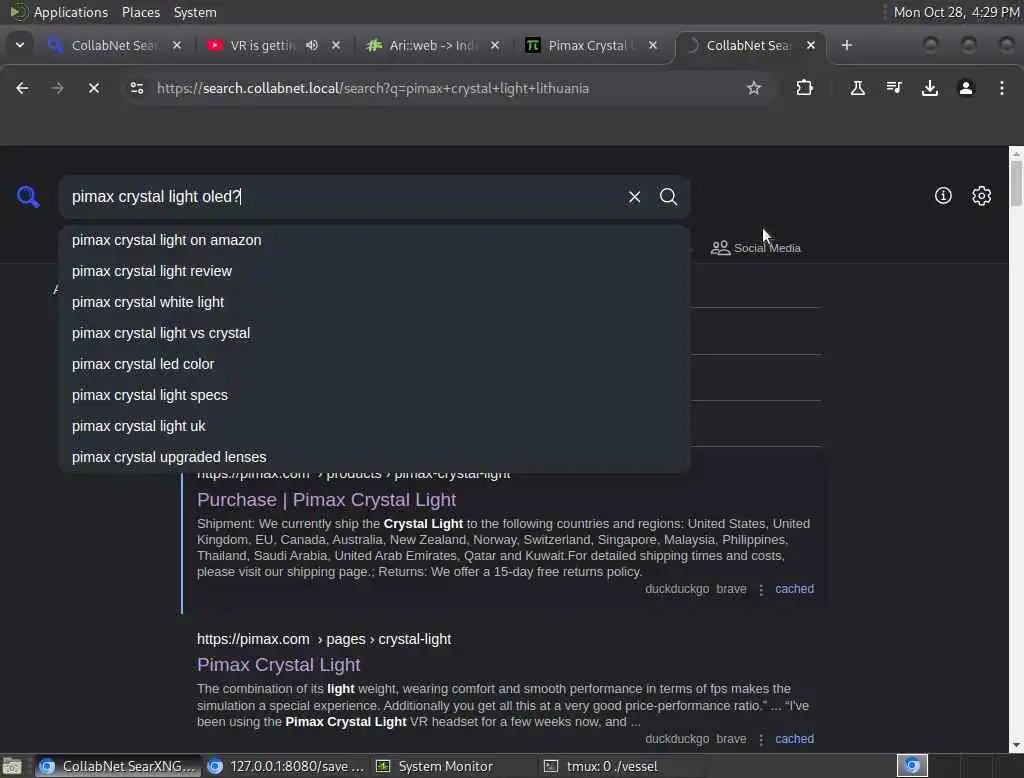Screen dimensions: 1024x778
Task: Open a new browser tab
Action: [847, 45]
